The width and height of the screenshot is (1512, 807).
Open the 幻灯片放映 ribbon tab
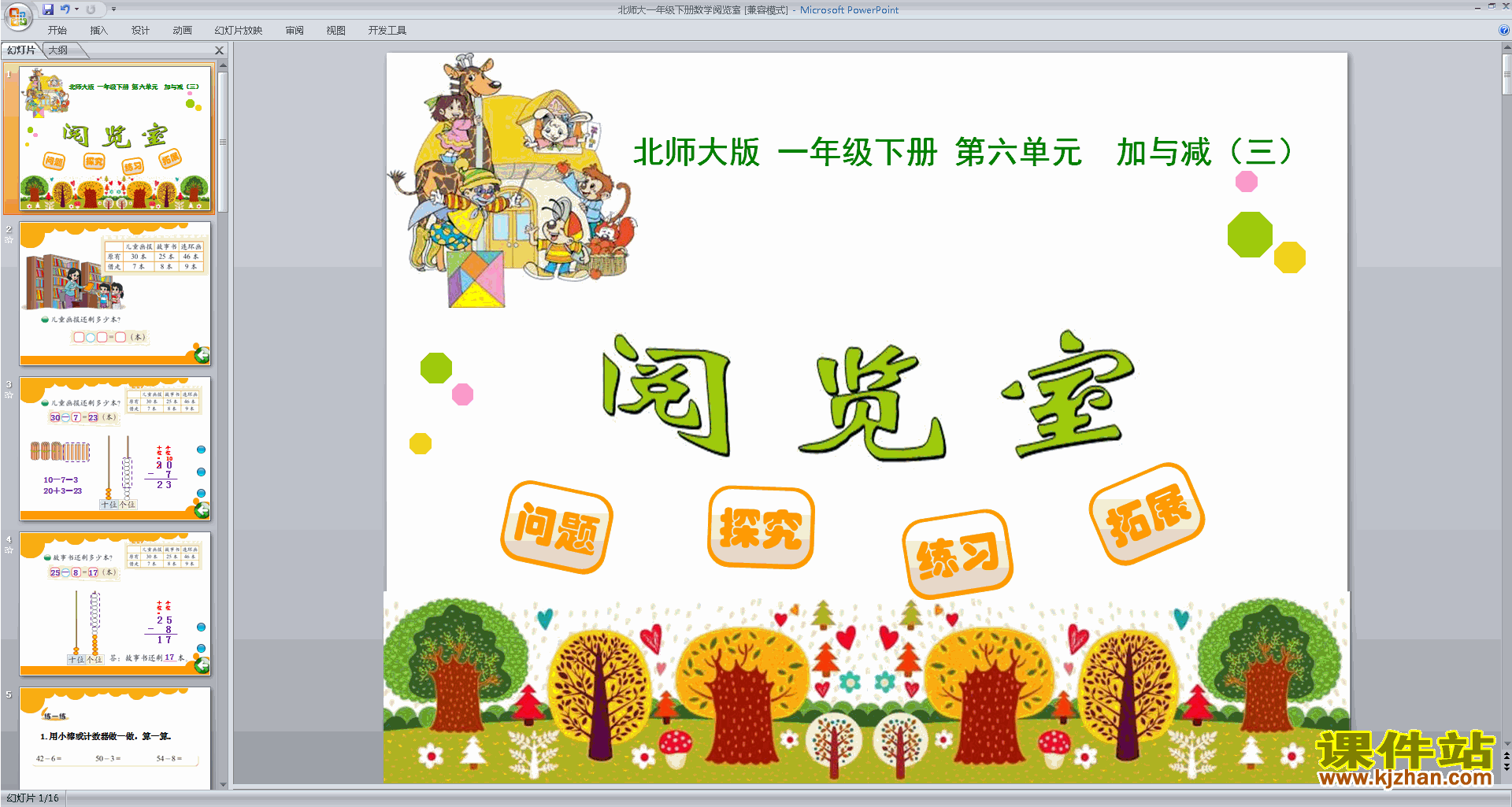239,31
